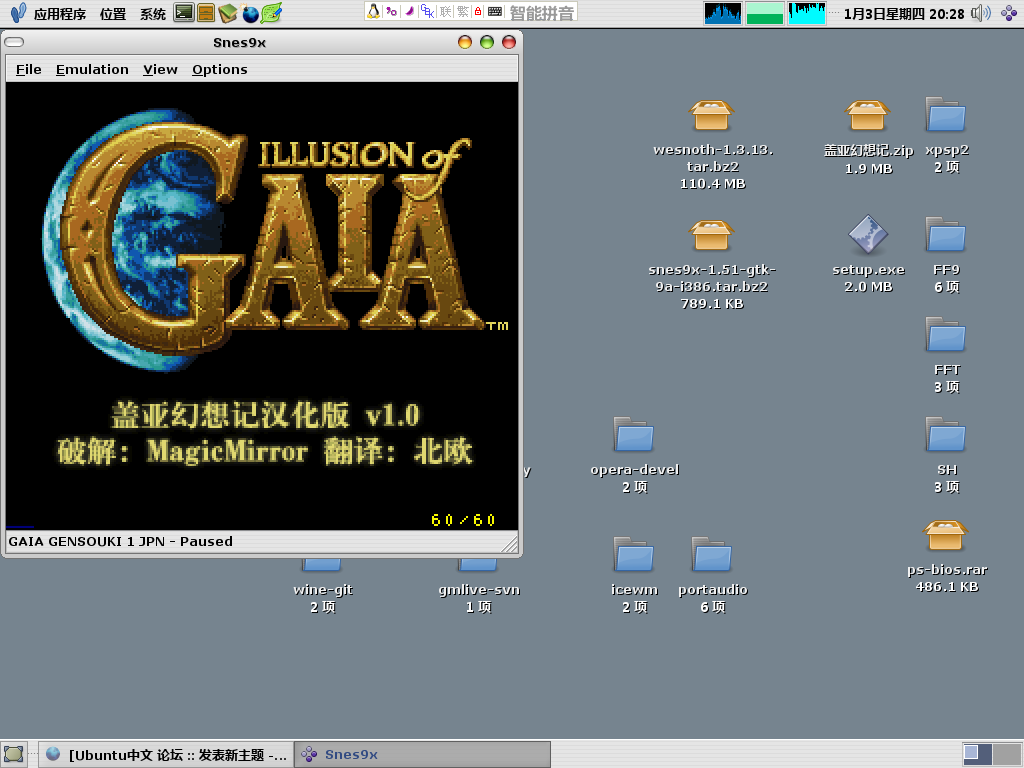This screenshot has width=1024, height=768.
Task: Click the wine-git folder label
Action: click(x=323, y=590)
